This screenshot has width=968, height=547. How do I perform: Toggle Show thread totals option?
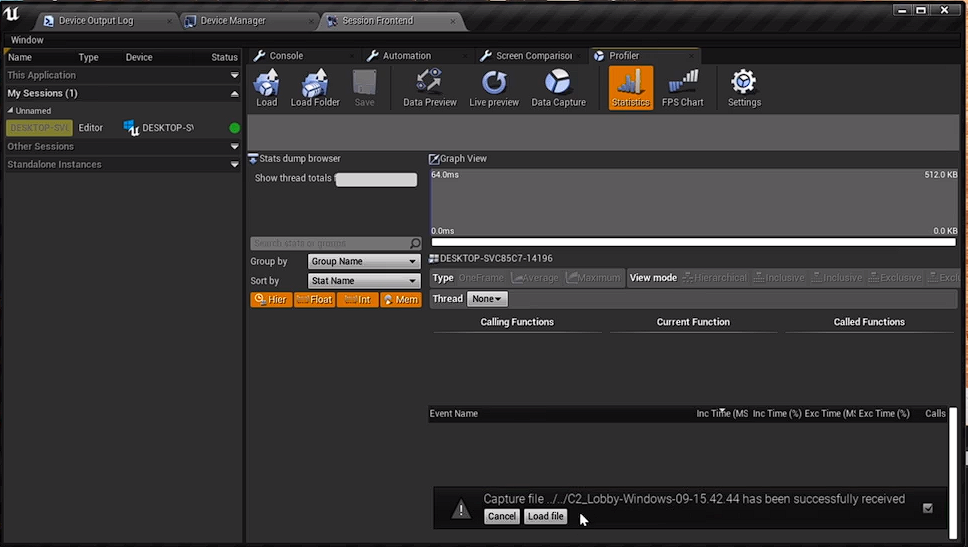(x=376, y=179)
